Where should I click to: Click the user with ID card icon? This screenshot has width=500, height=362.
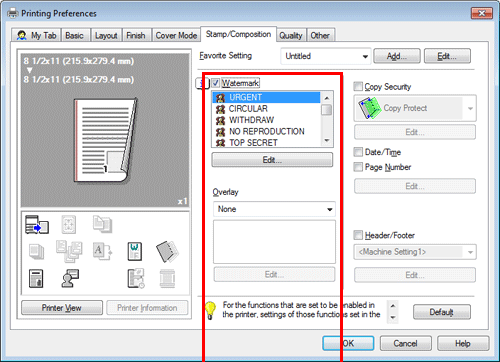(70, 279)
